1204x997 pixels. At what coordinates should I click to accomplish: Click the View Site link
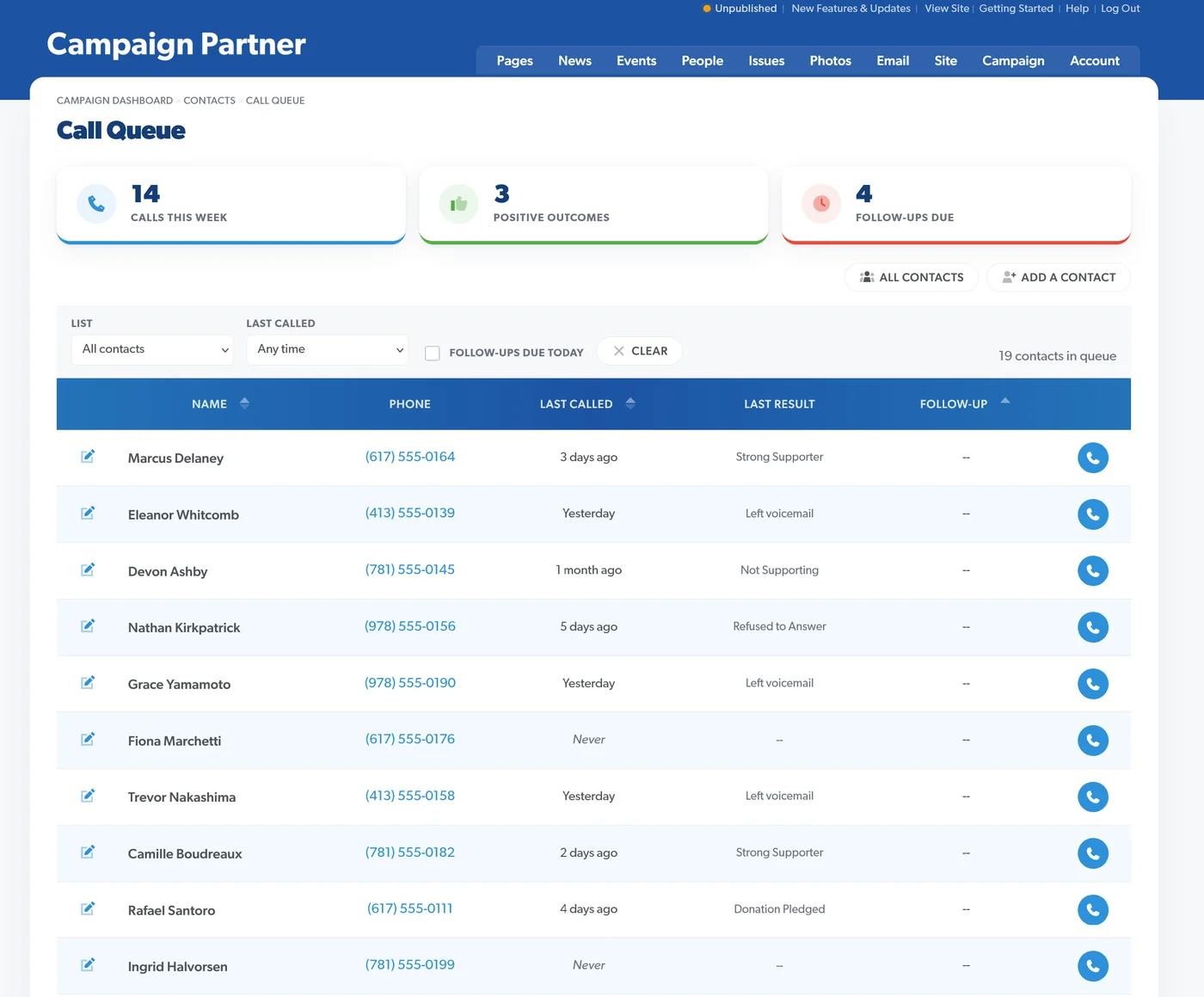947,9
